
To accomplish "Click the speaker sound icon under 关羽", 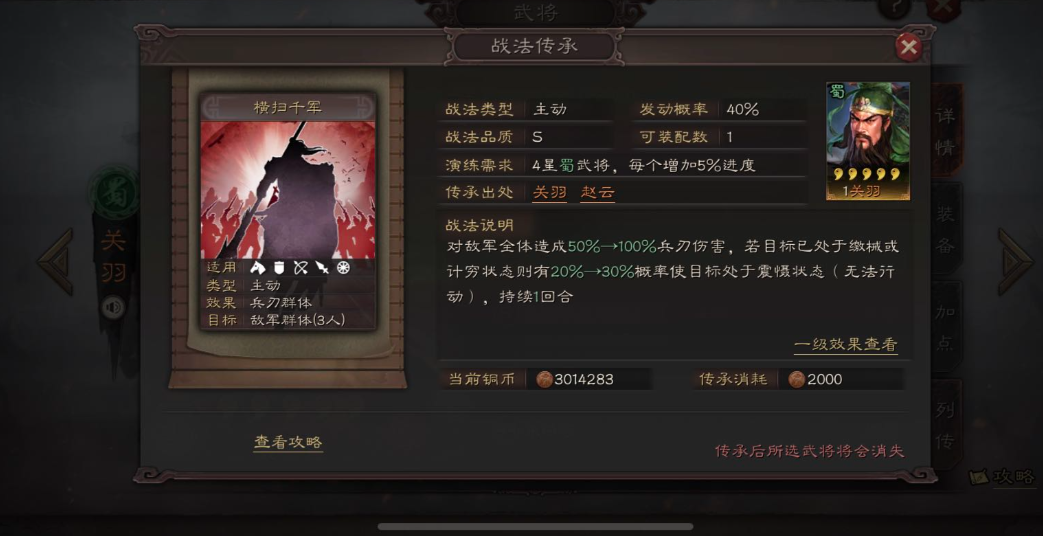I will [113, 307].
